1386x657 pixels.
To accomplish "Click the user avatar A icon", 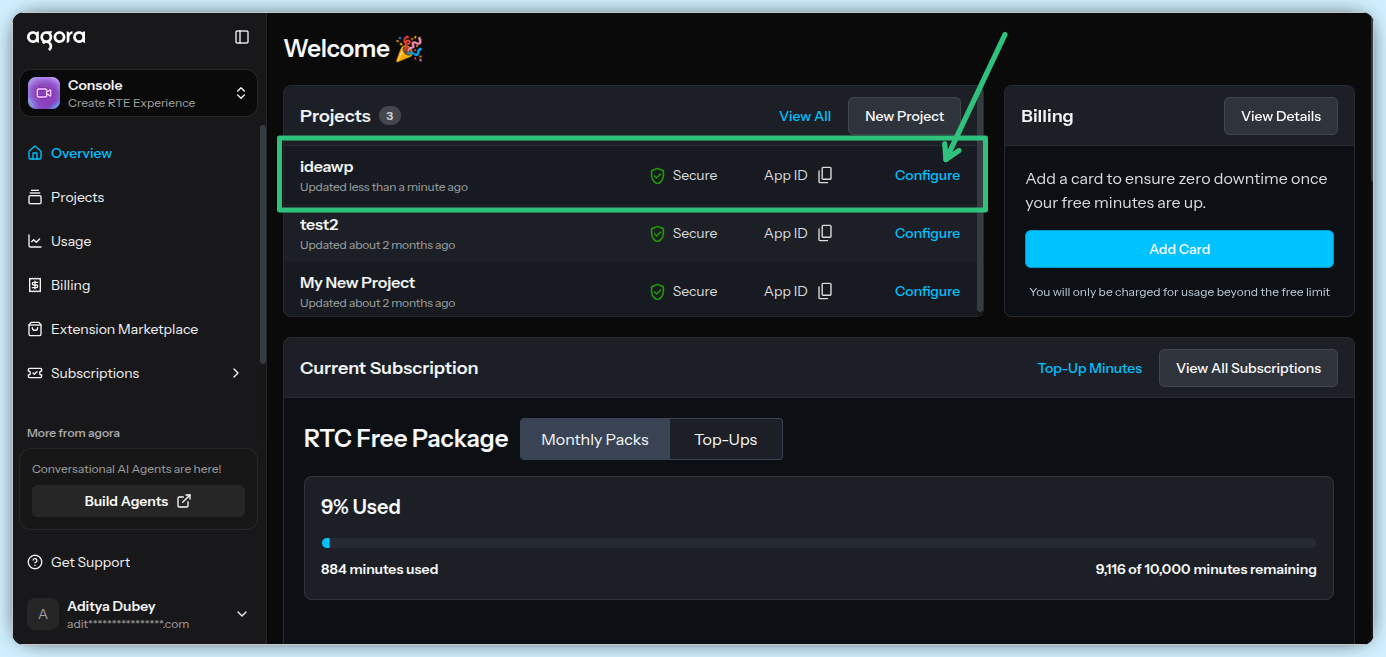I will pyautogui.click(x=42, y=614).
